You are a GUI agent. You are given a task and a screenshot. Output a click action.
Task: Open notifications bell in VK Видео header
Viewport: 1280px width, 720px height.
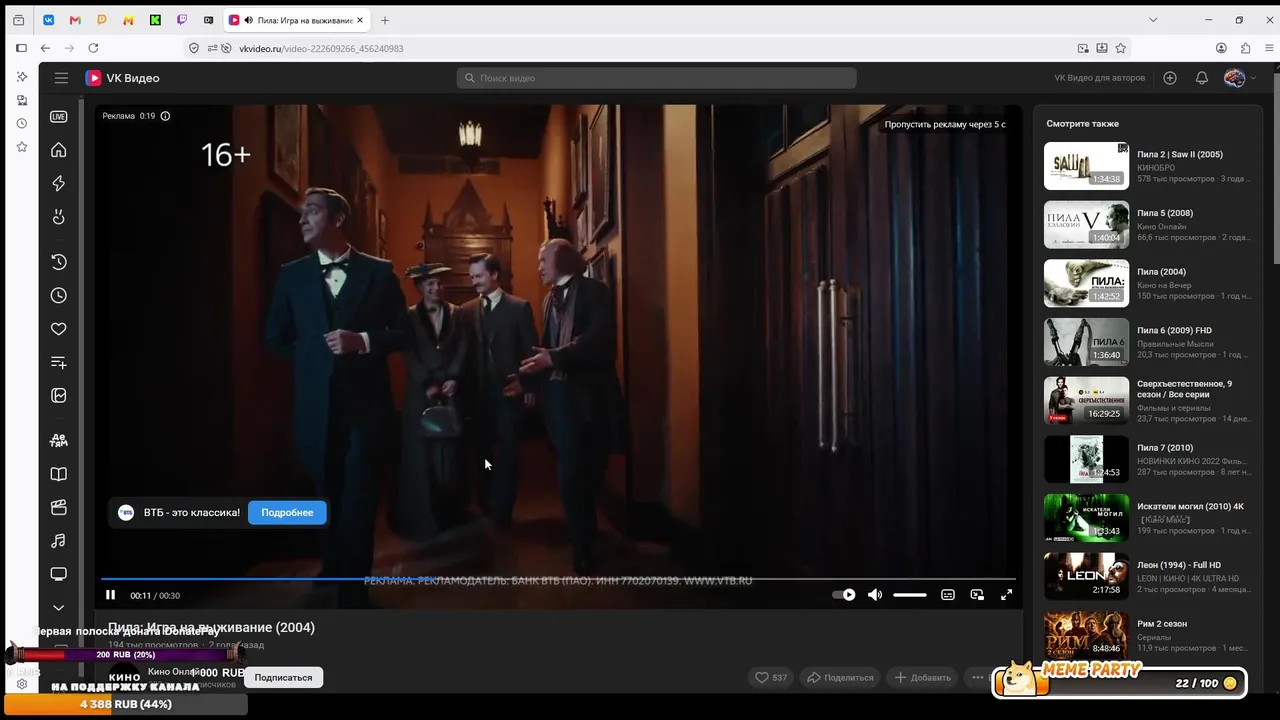tap(1202, 78)
